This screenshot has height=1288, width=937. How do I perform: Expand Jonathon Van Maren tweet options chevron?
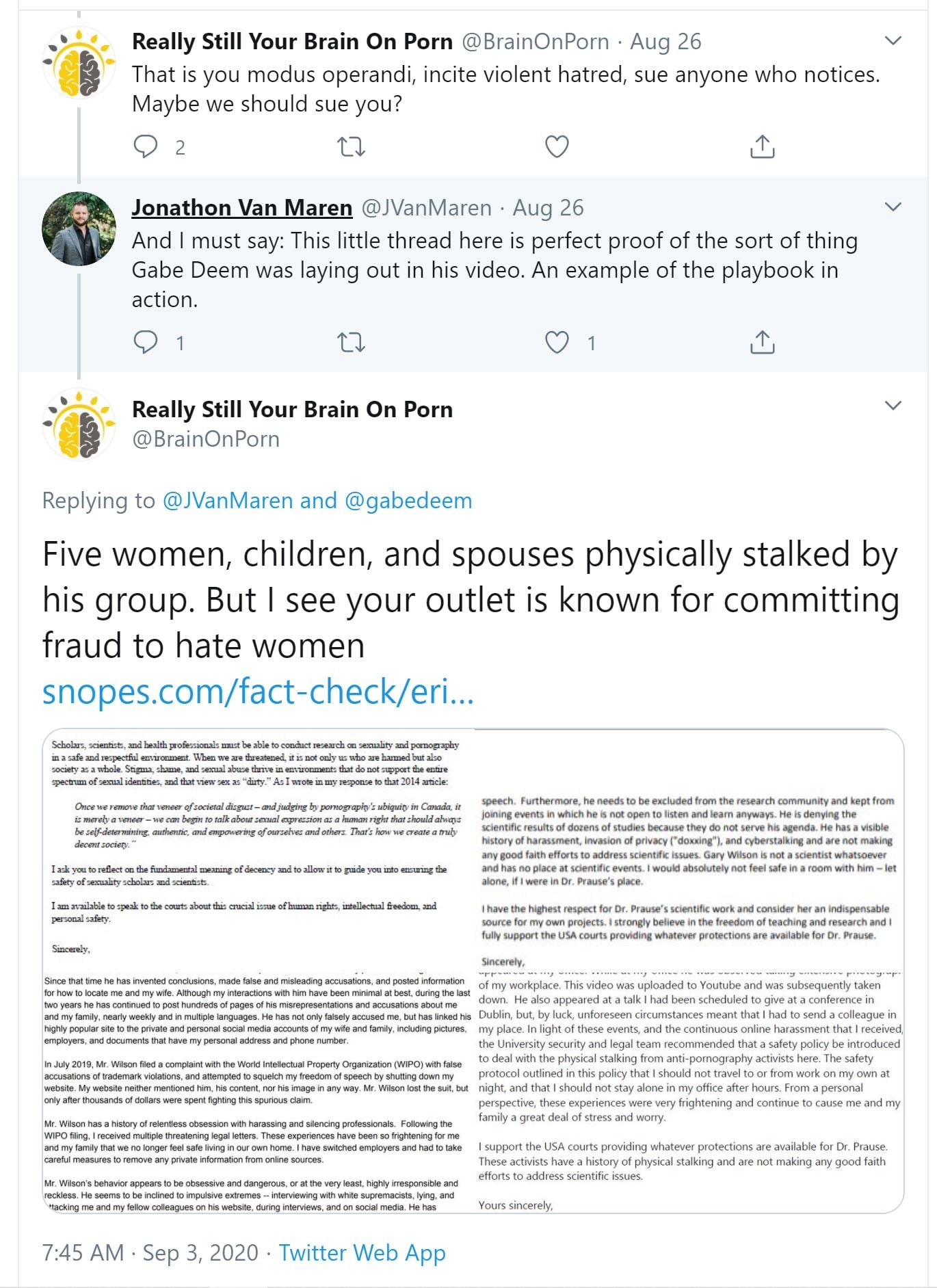point(893,207)
